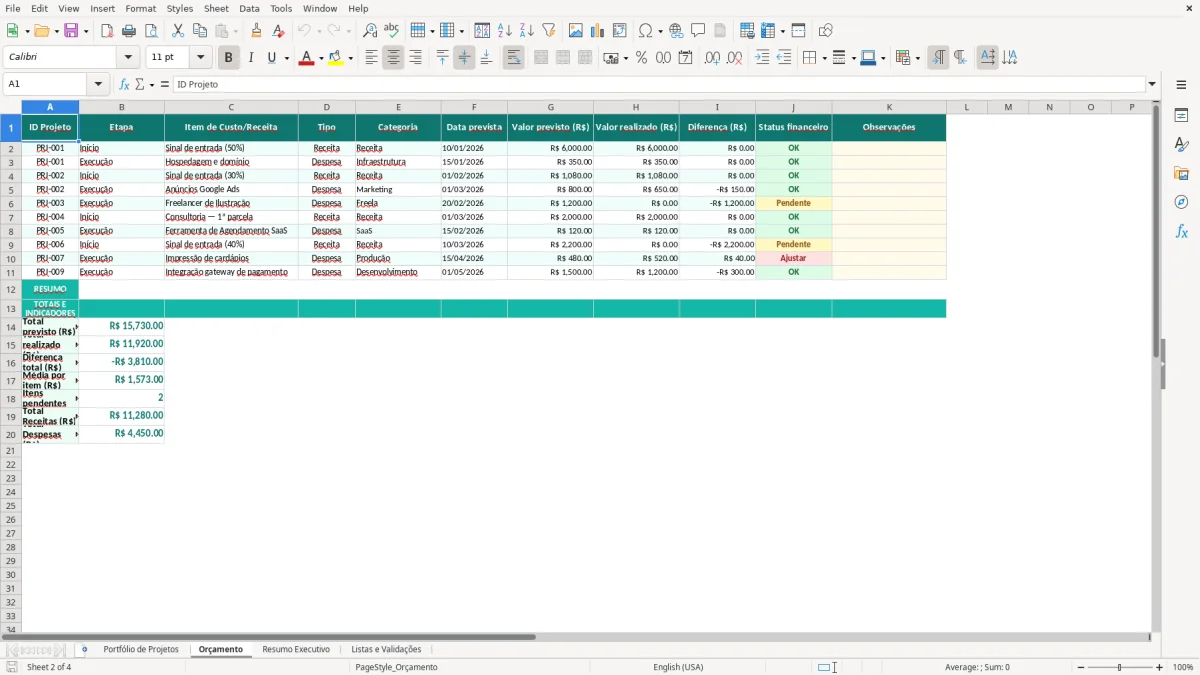
Task: Click the zoom slider in status bar
Action: pyautogui.click(x=1120, y=667)
